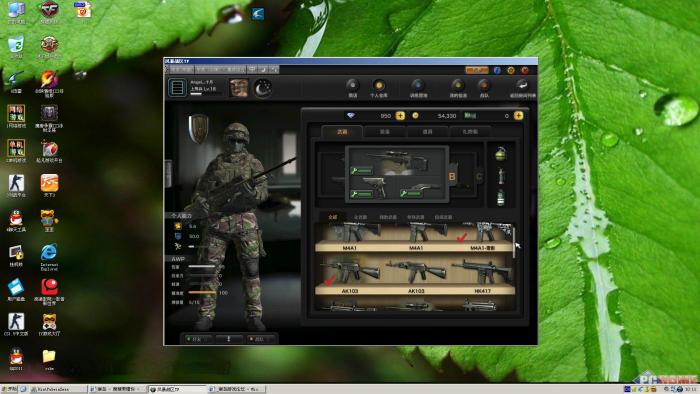The height and width of the screenshot is (394, 700).
Task: Click the blue Facebook icon in the top bar
Action: 497,70
